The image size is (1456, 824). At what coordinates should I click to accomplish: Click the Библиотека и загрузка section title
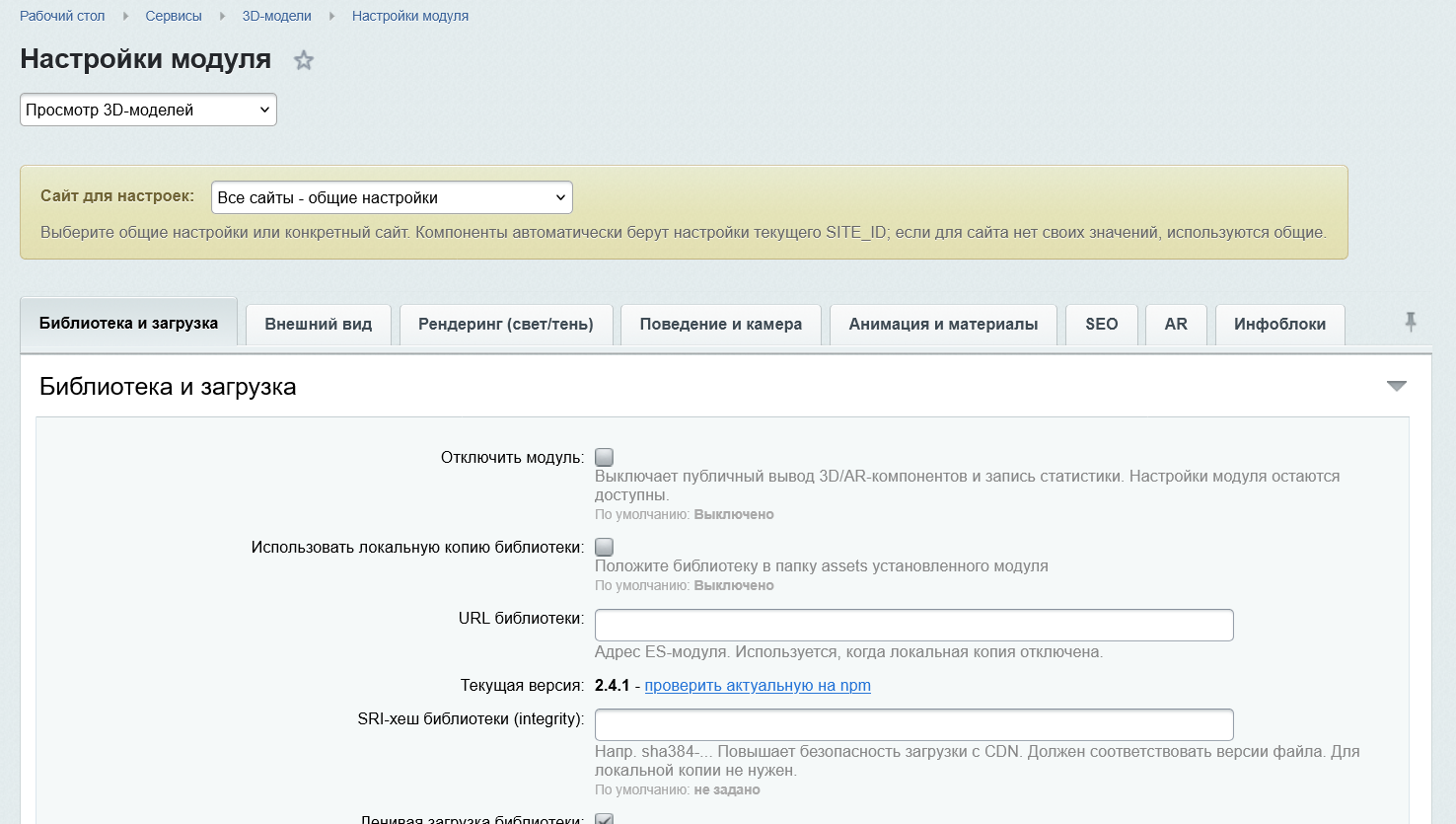tap(168, 387)
